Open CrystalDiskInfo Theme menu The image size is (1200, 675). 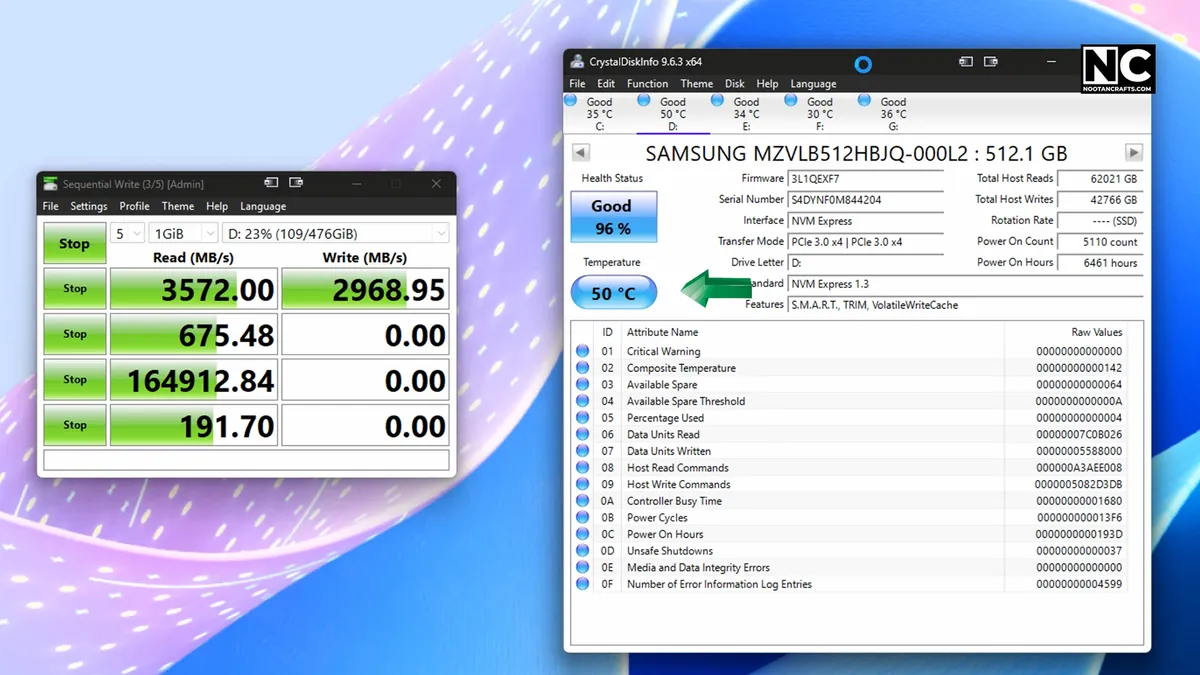696,84
